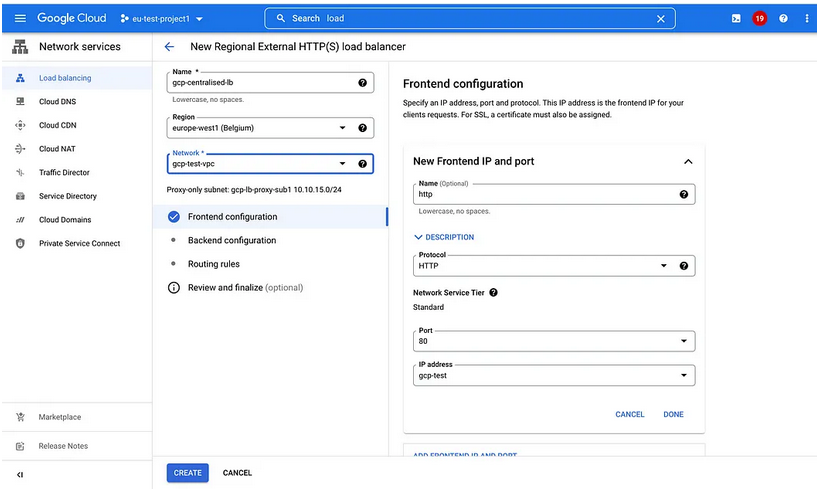Collapse the New Frontend IP and port panel

pos(688,161)
